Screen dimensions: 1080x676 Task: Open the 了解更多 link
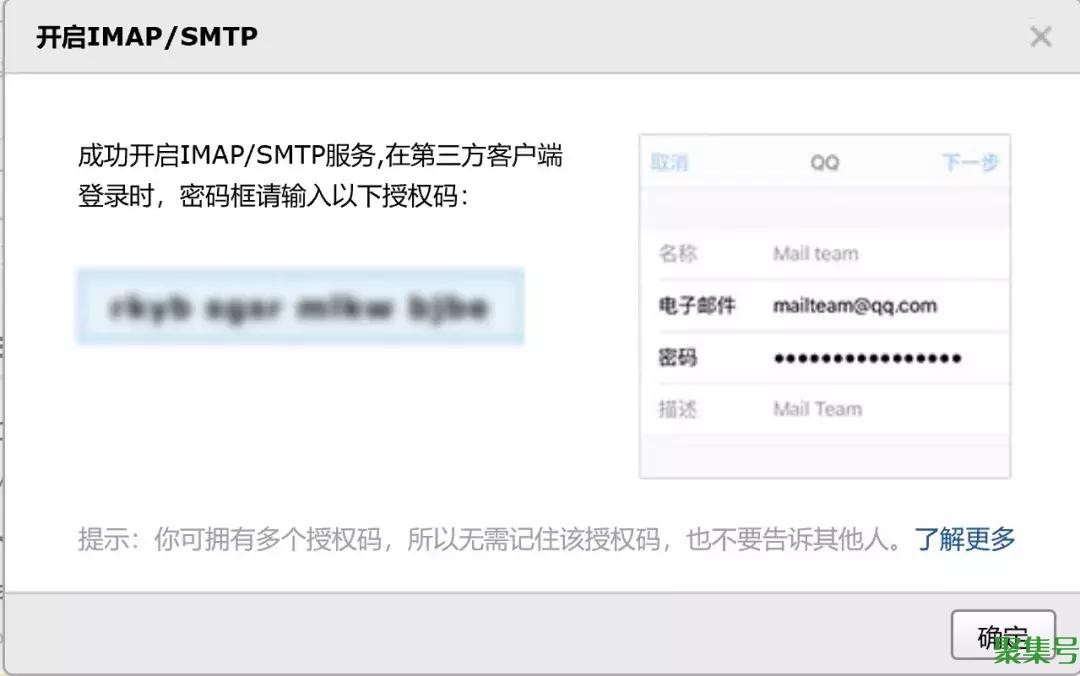click(x=964, y=539)
